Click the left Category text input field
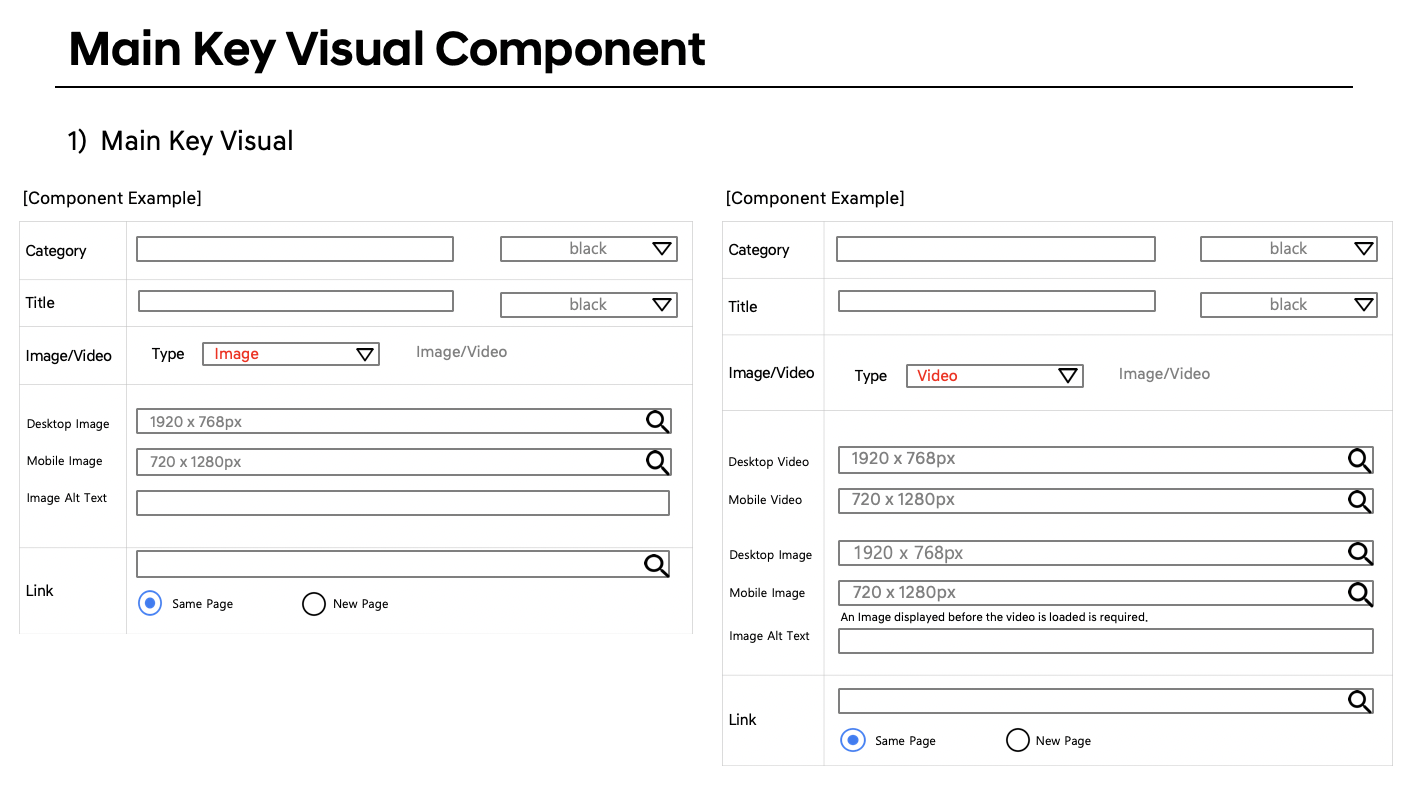The width and height of the screenshot is (1402, 794). pos(294,249)
